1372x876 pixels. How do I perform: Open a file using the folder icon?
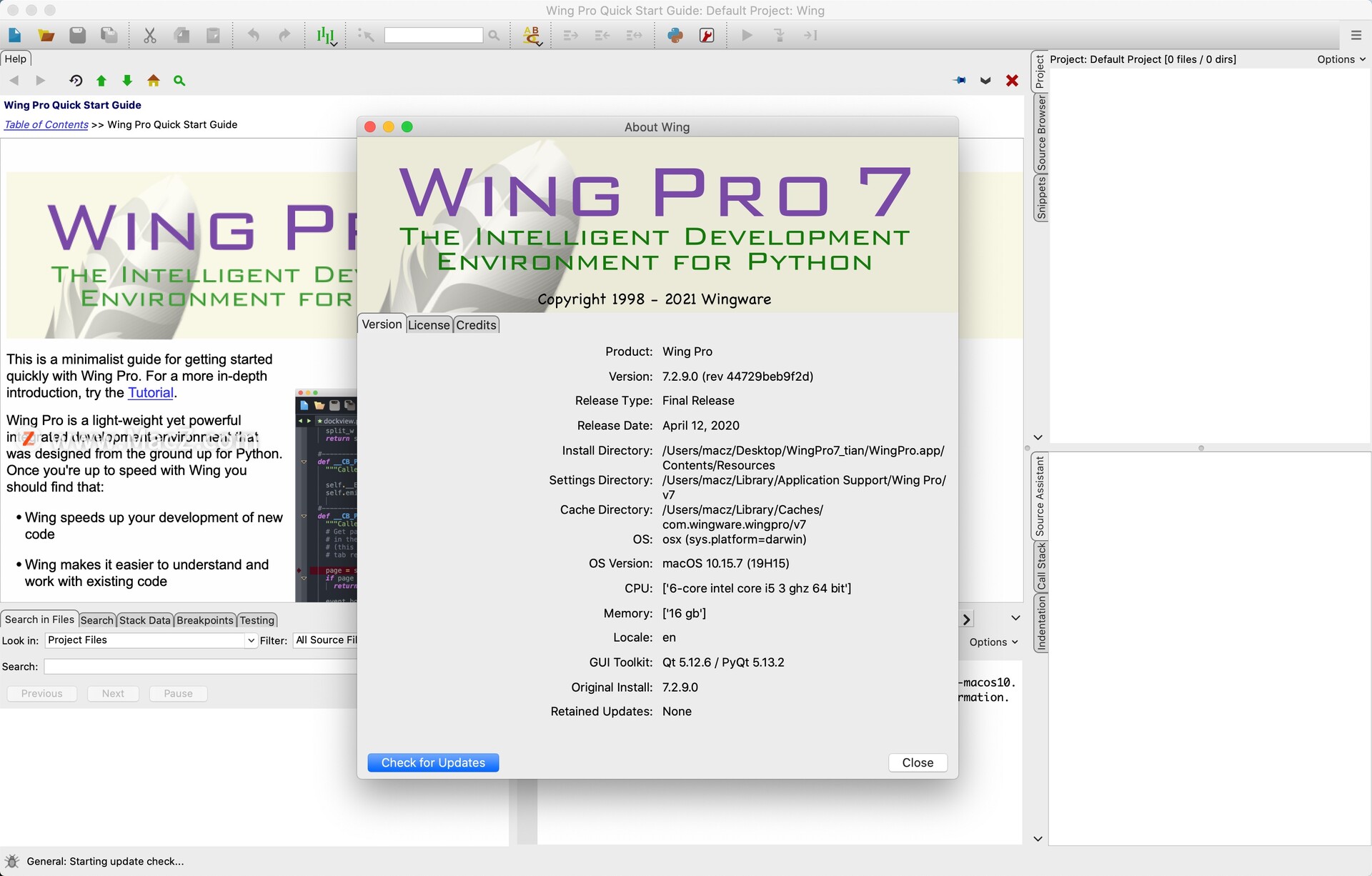tap(46, 35)
